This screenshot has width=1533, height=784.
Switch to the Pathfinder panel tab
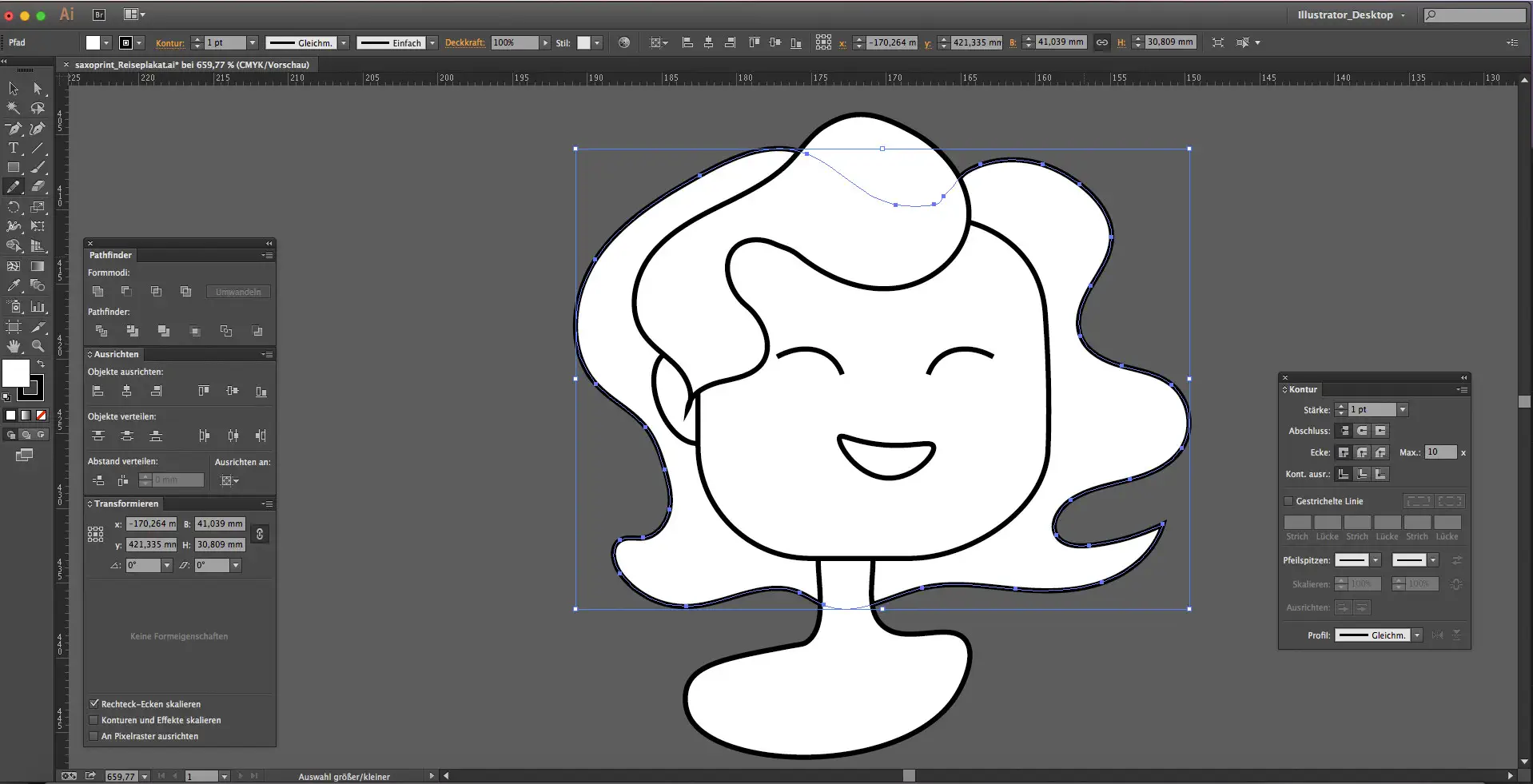(110, 255)
